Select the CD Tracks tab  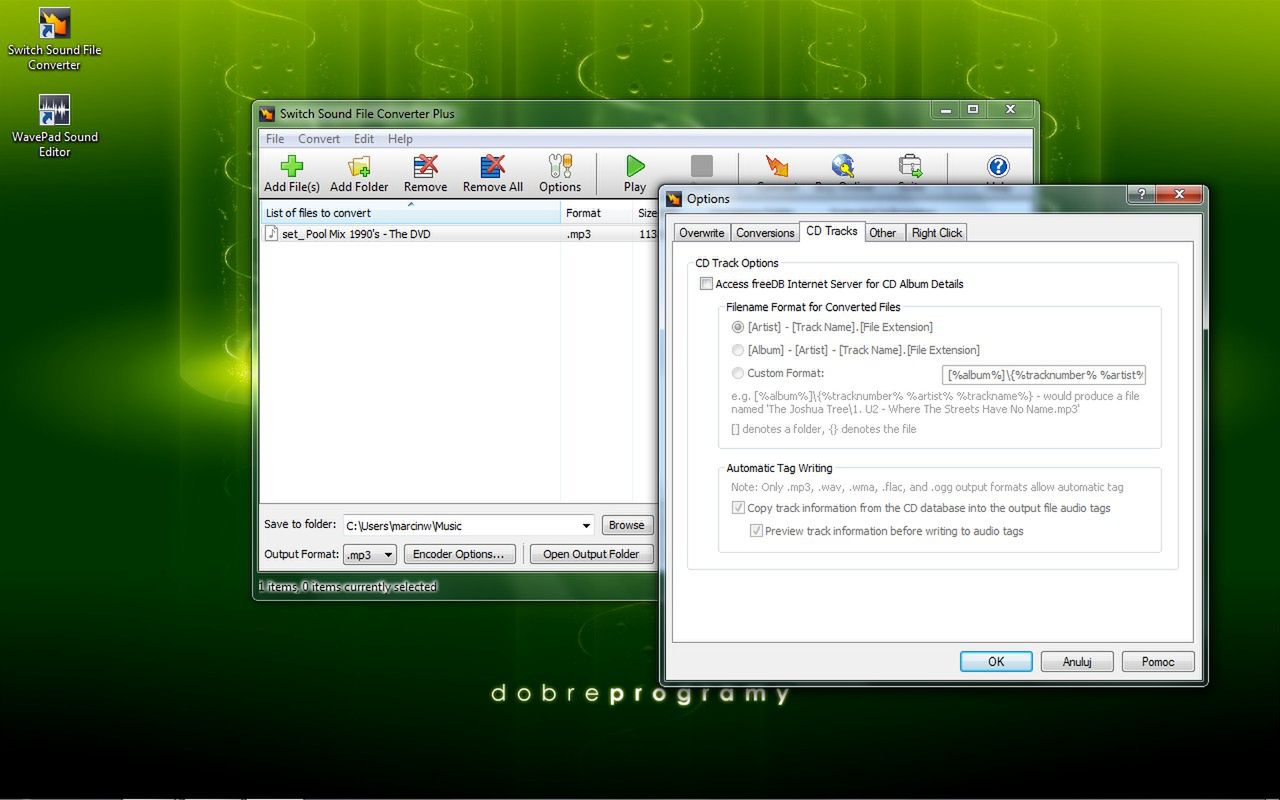(x=832, y=231)
